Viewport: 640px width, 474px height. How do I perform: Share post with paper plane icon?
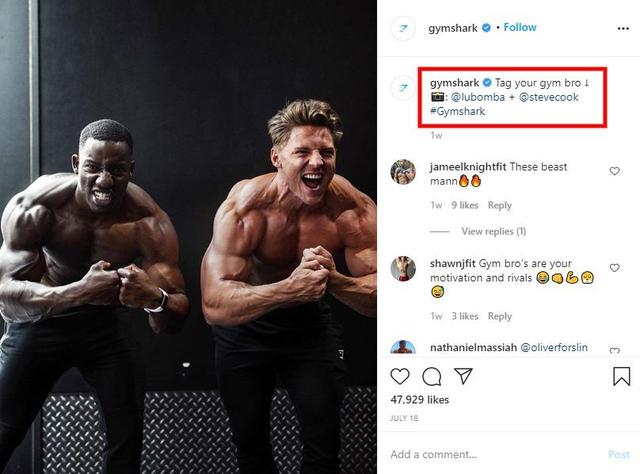tap(463, 377)
